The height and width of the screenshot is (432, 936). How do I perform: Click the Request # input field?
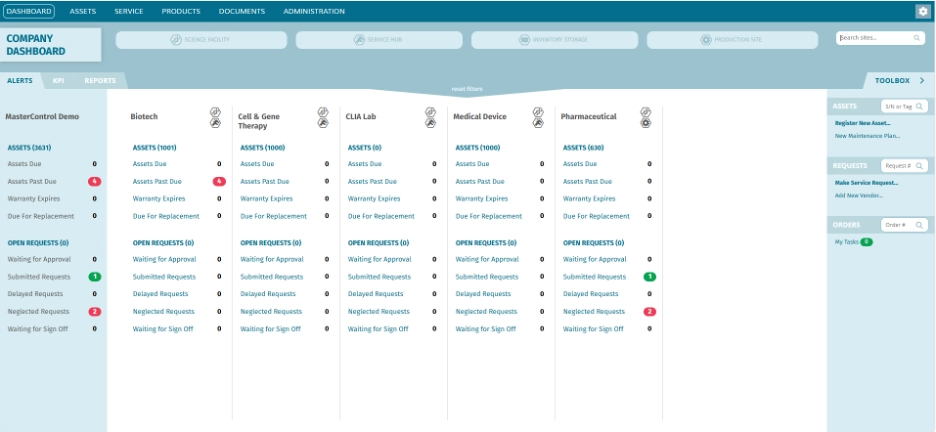point(897,166)
